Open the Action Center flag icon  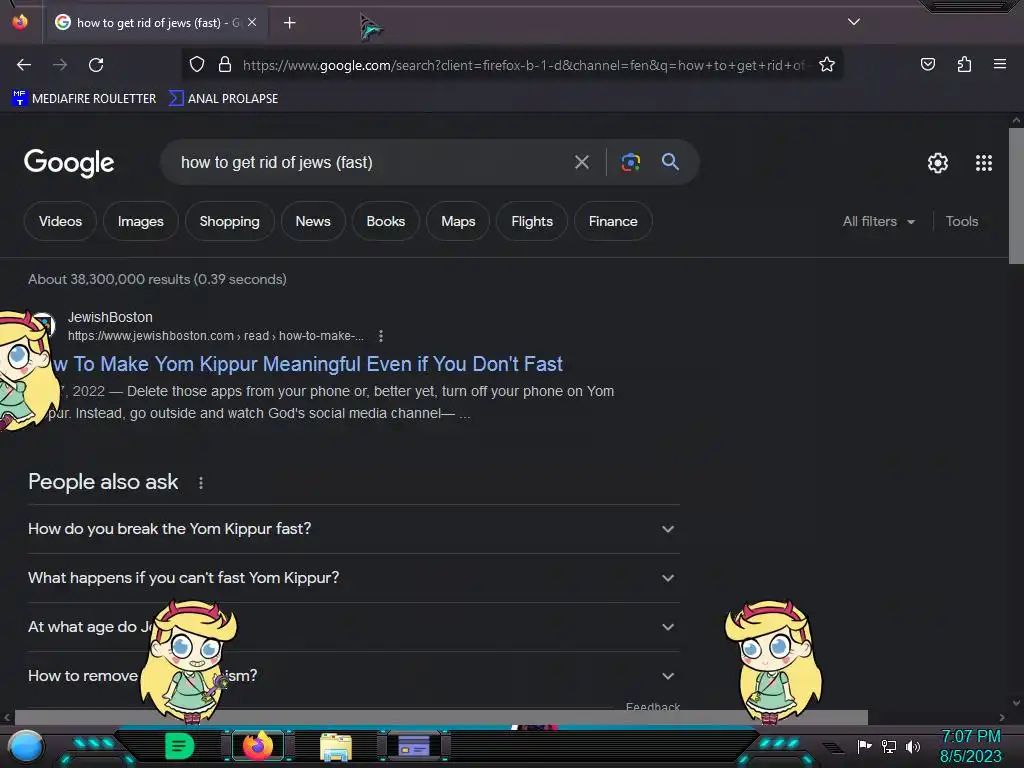[864, 746]
